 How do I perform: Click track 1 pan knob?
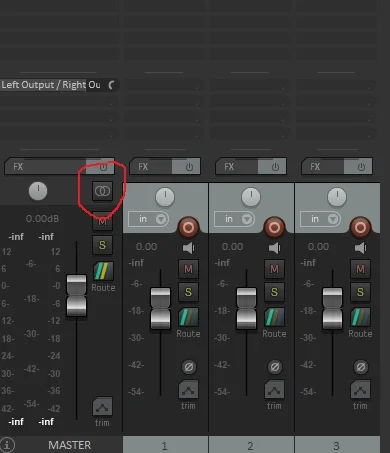[x=165, y=197]
